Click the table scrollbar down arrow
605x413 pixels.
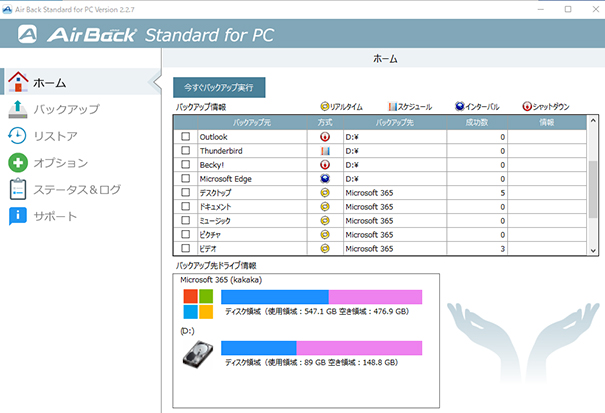coord(593,250)
